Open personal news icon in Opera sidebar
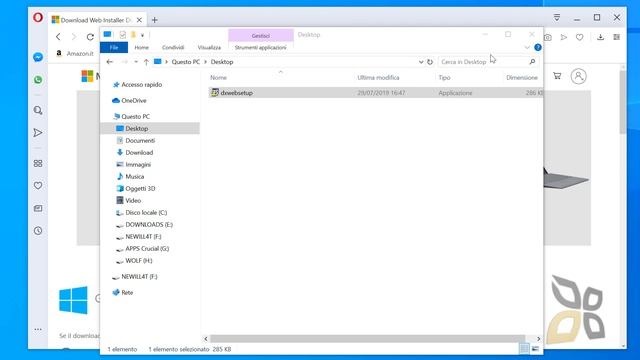 38,208
